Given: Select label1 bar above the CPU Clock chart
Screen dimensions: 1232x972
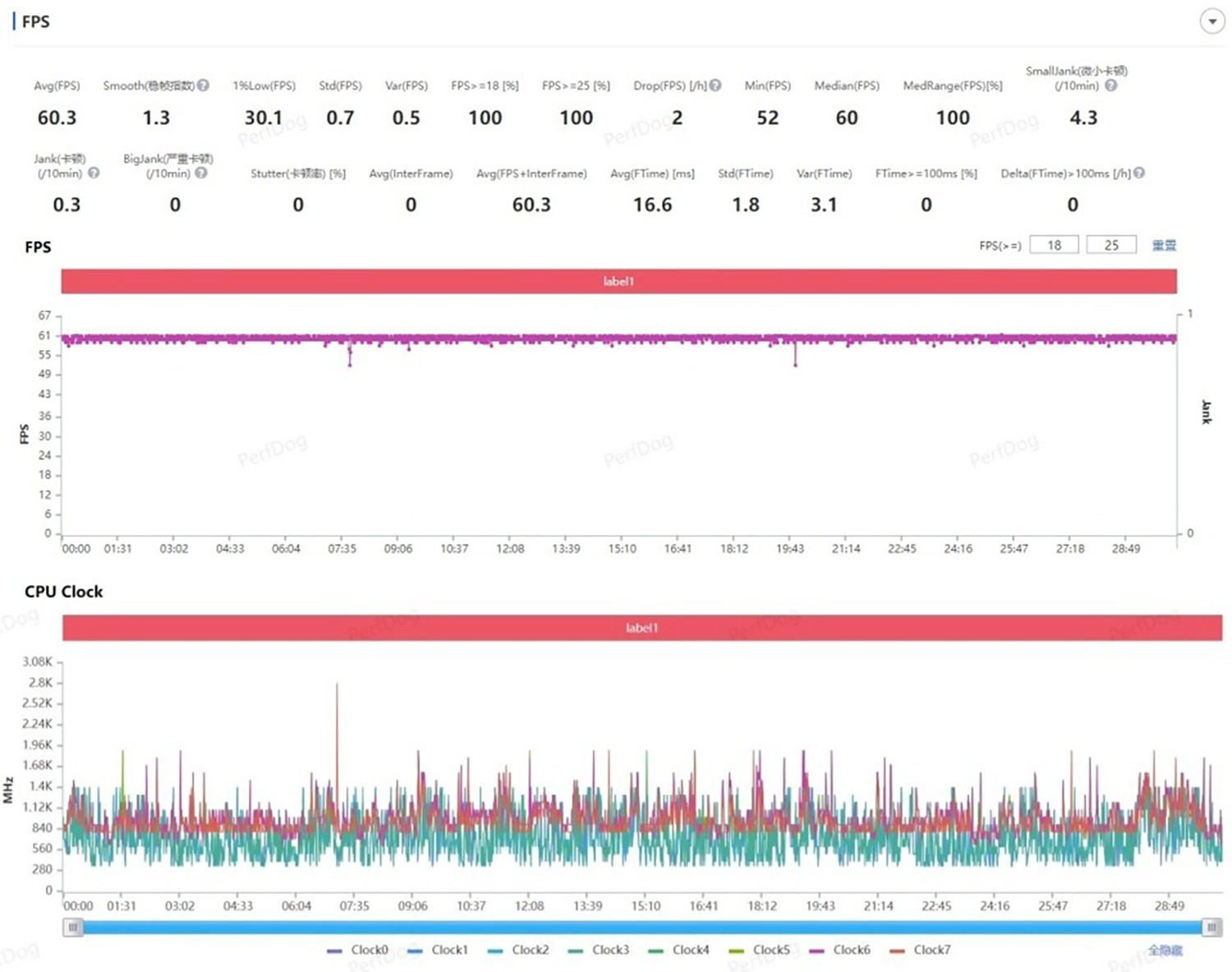Looking at the screenshot, I should pyautogui.click(x=642, y=628).
